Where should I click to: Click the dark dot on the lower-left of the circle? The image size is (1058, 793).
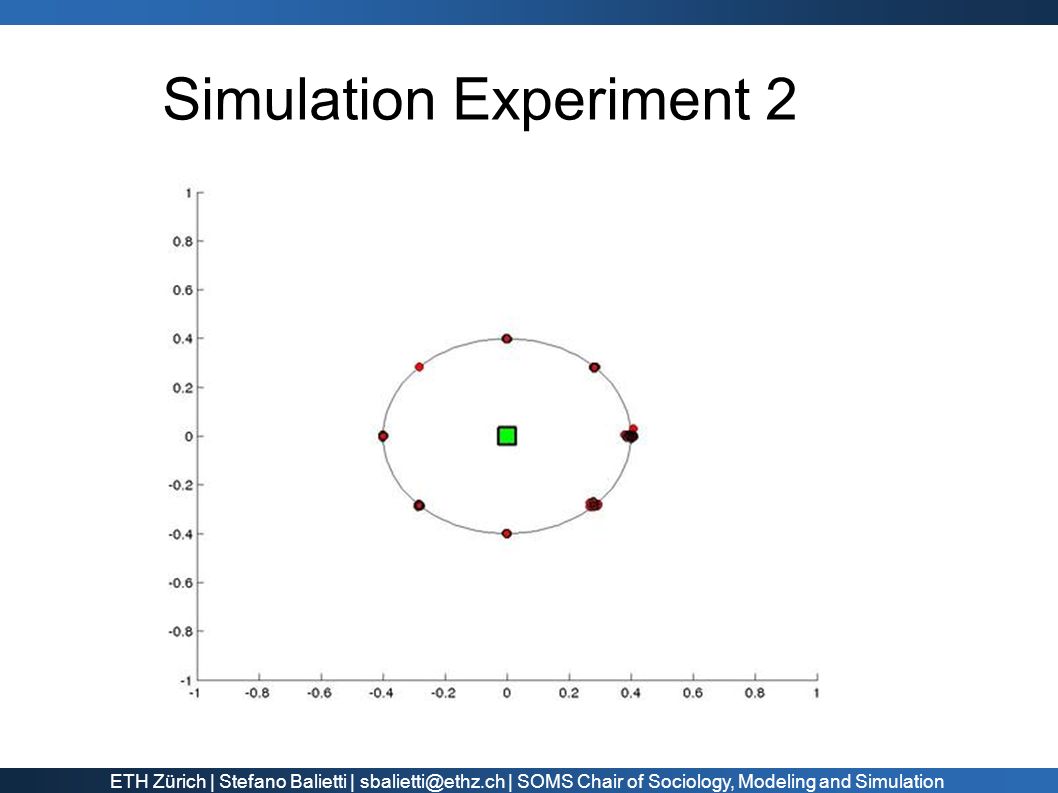(x=419, y=505)
